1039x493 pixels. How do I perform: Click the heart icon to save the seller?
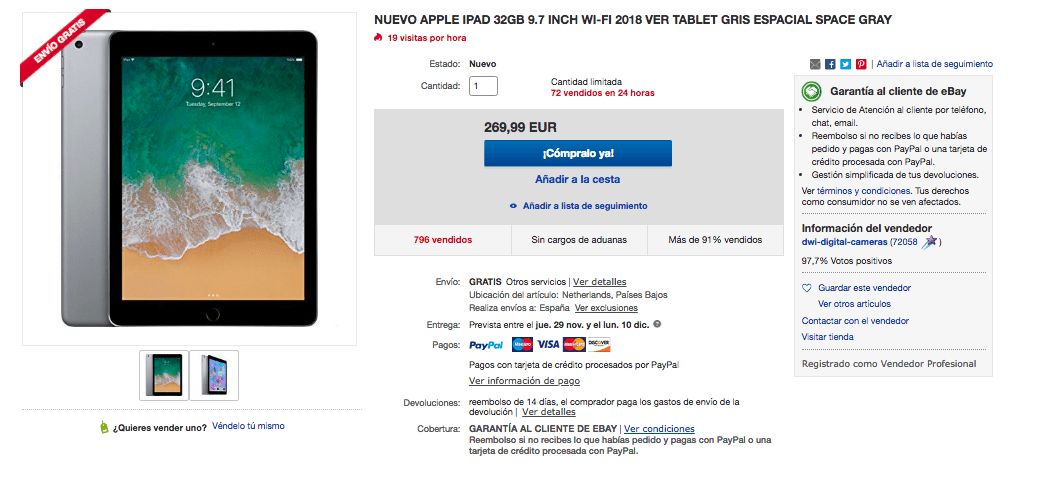[806, 288]
